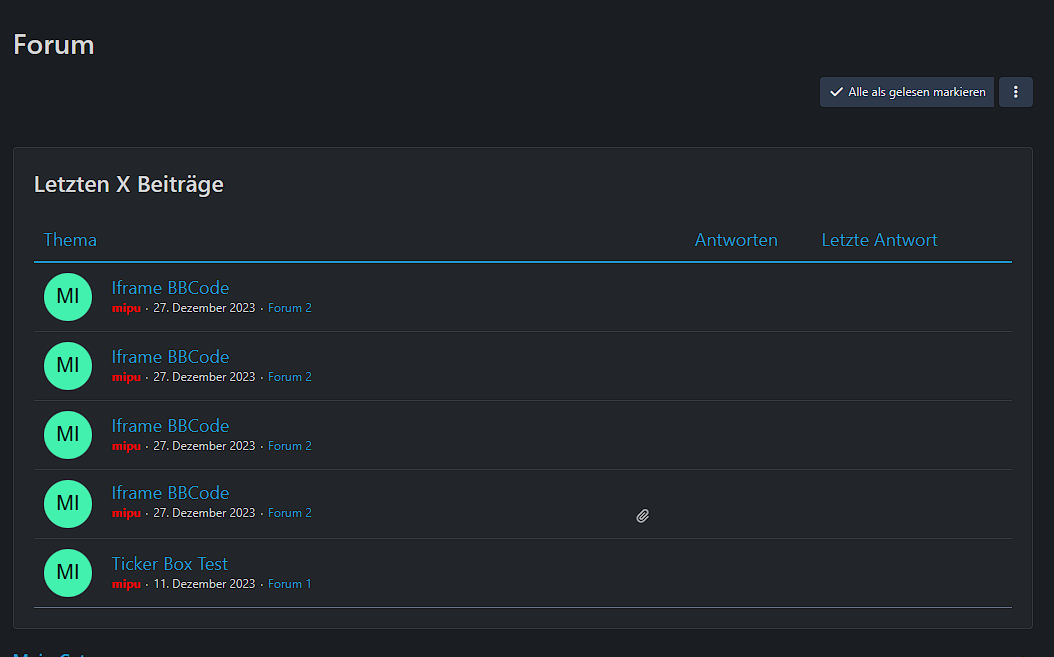1054x657 pixels.
Task: Sort by the Antworten column header
Action: (736, 240)
